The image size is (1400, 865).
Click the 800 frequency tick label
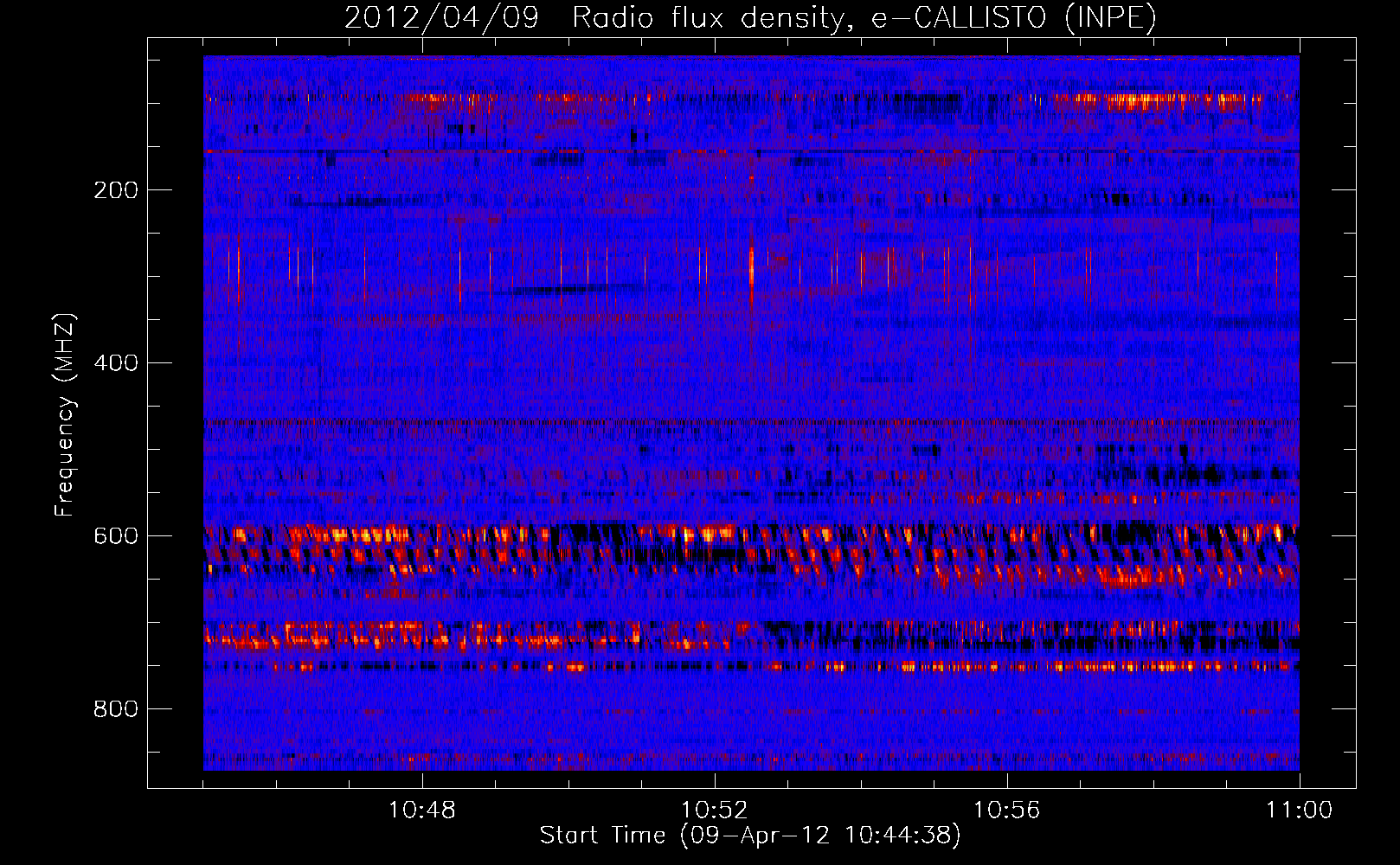pyautogui.click(x=116, y=709)
